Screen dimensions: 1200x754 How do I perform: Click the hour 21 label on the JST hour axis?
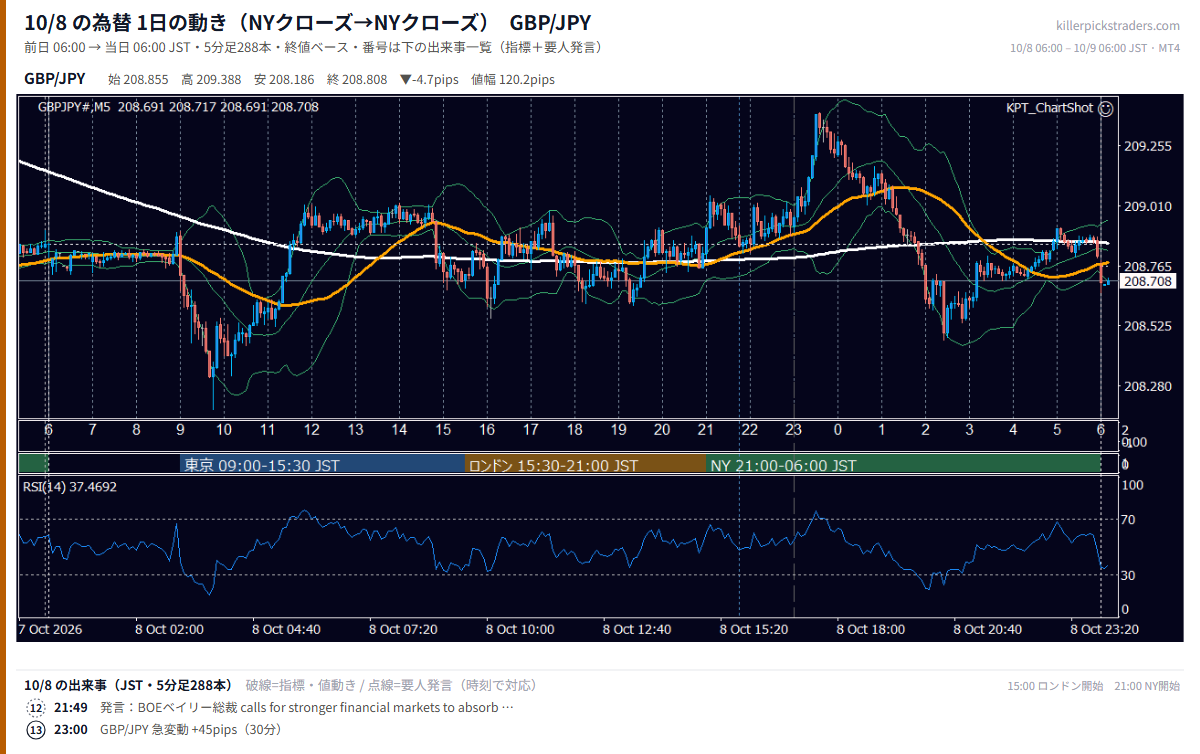point(706,430)
